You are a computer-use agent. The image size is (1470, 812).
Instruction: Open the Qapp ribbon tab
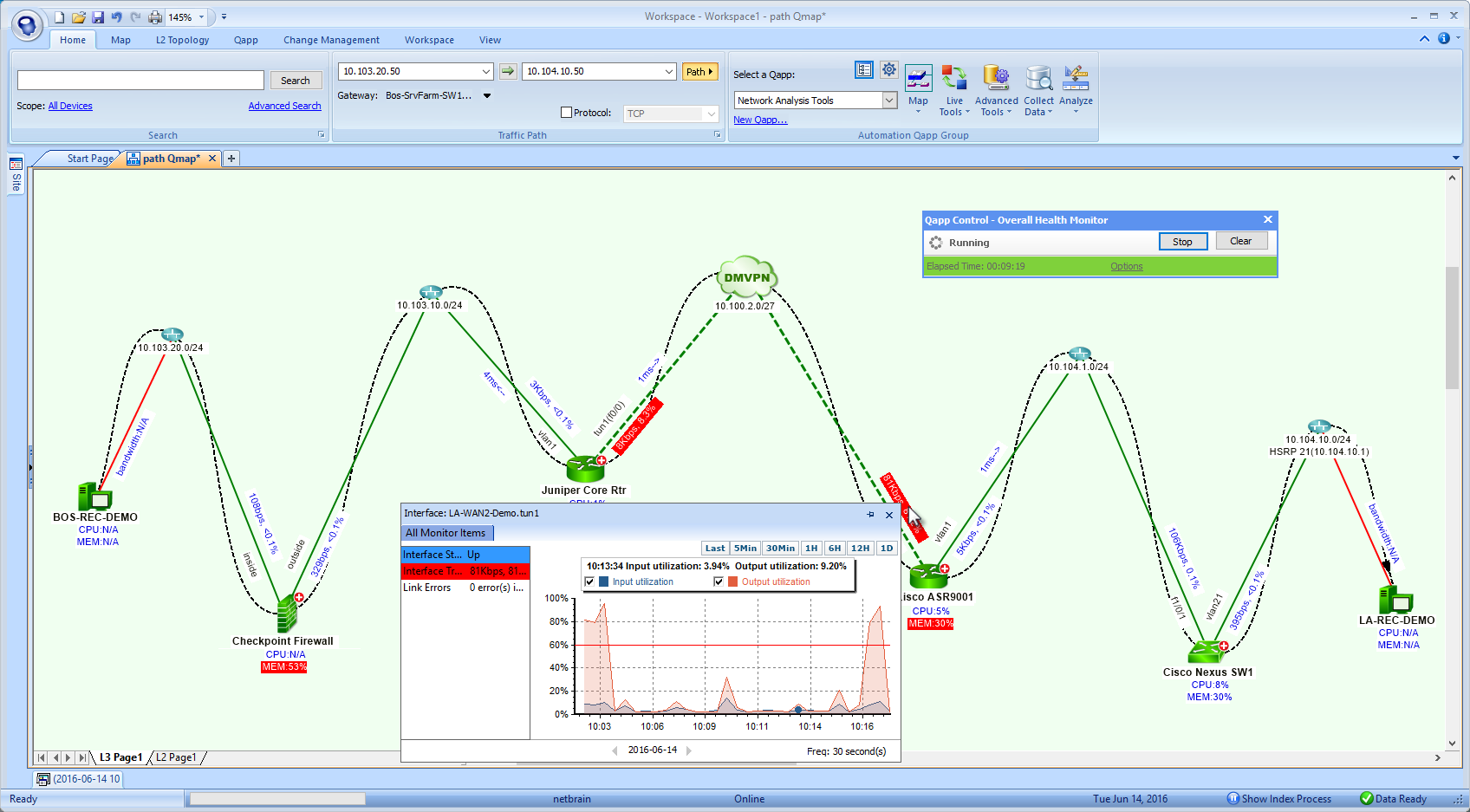[x=246, y=40]
